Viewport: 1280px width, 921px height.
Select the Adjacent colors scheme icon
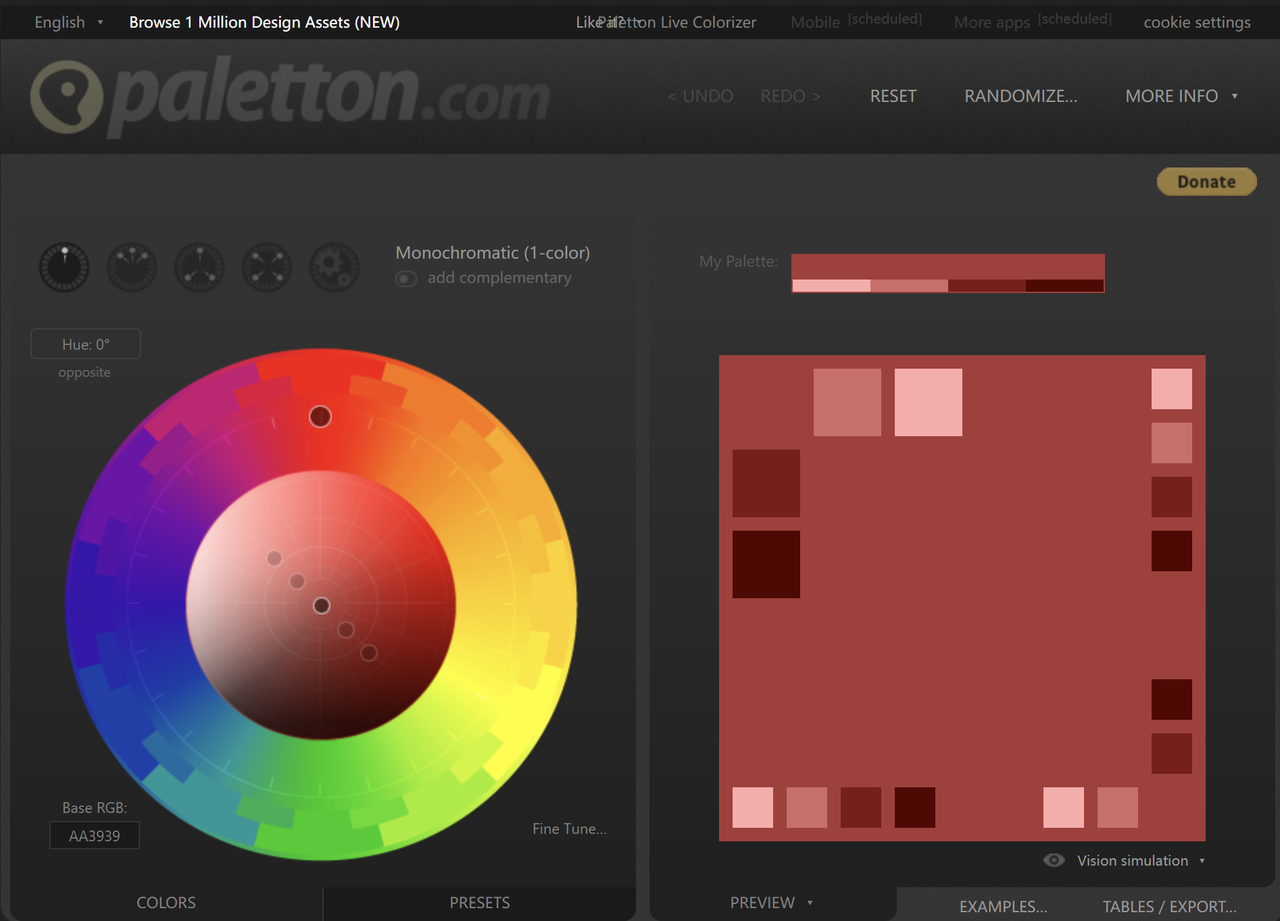pyautogui.click(x=131, y=267)
